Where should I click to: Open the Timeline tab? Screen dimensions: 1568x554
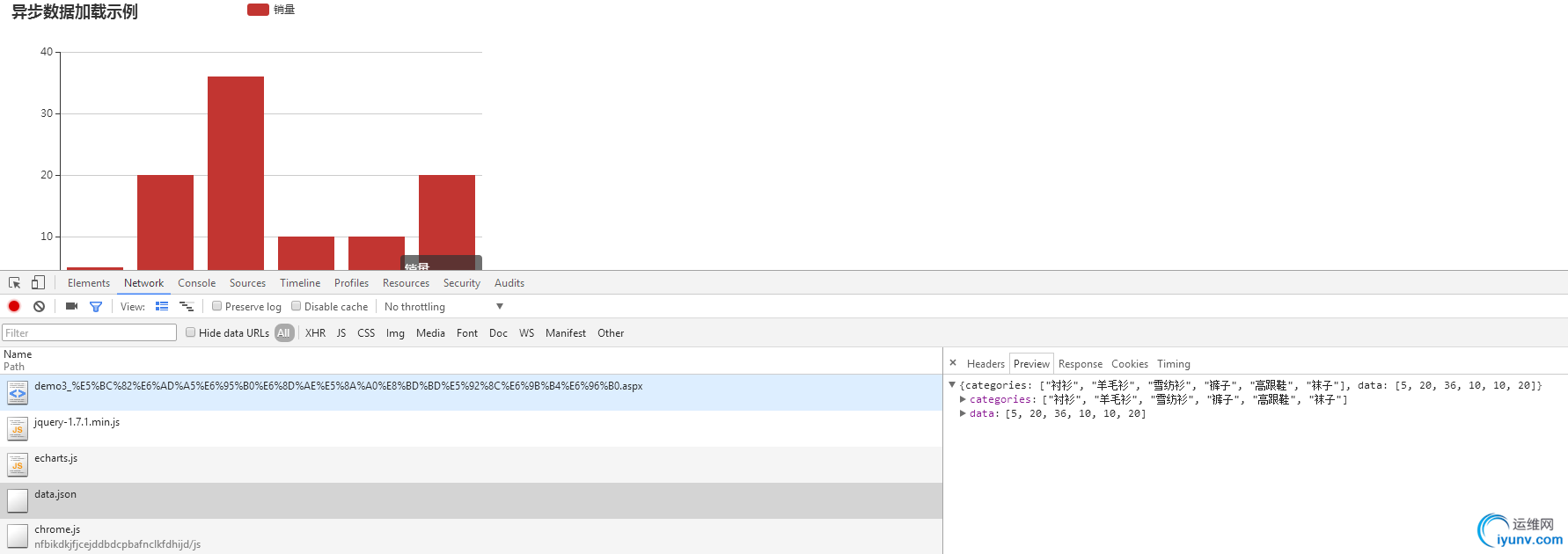[x=300, y=283]
